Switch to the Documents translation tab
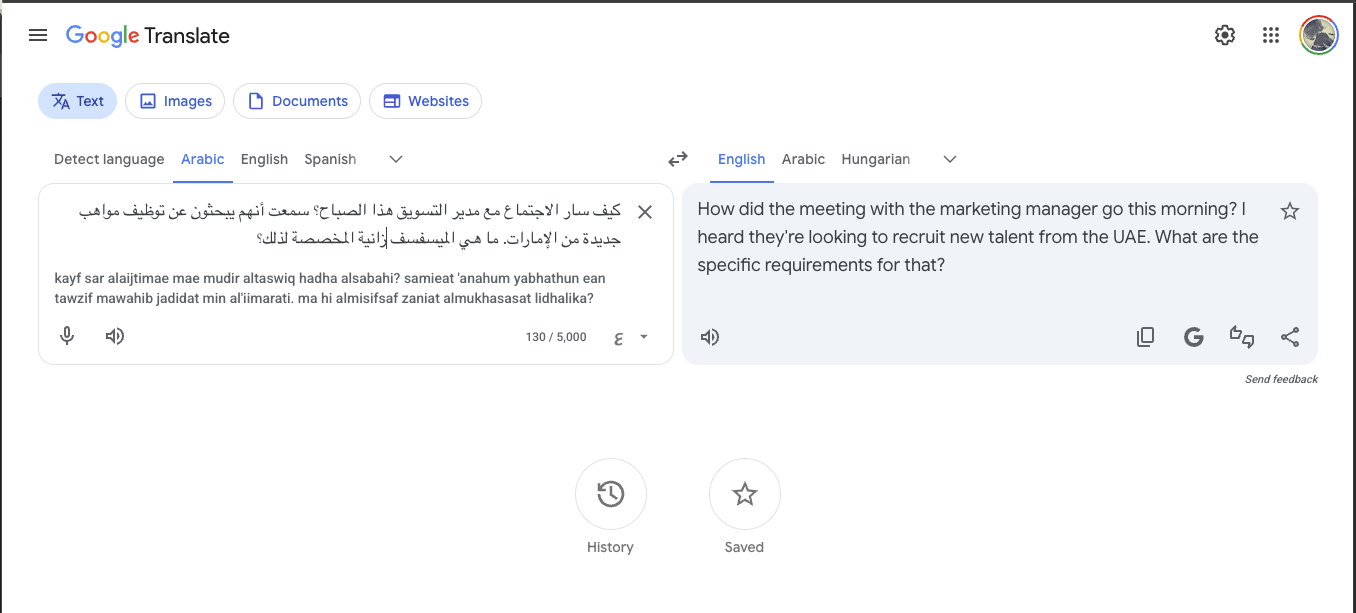 (296, 100)
